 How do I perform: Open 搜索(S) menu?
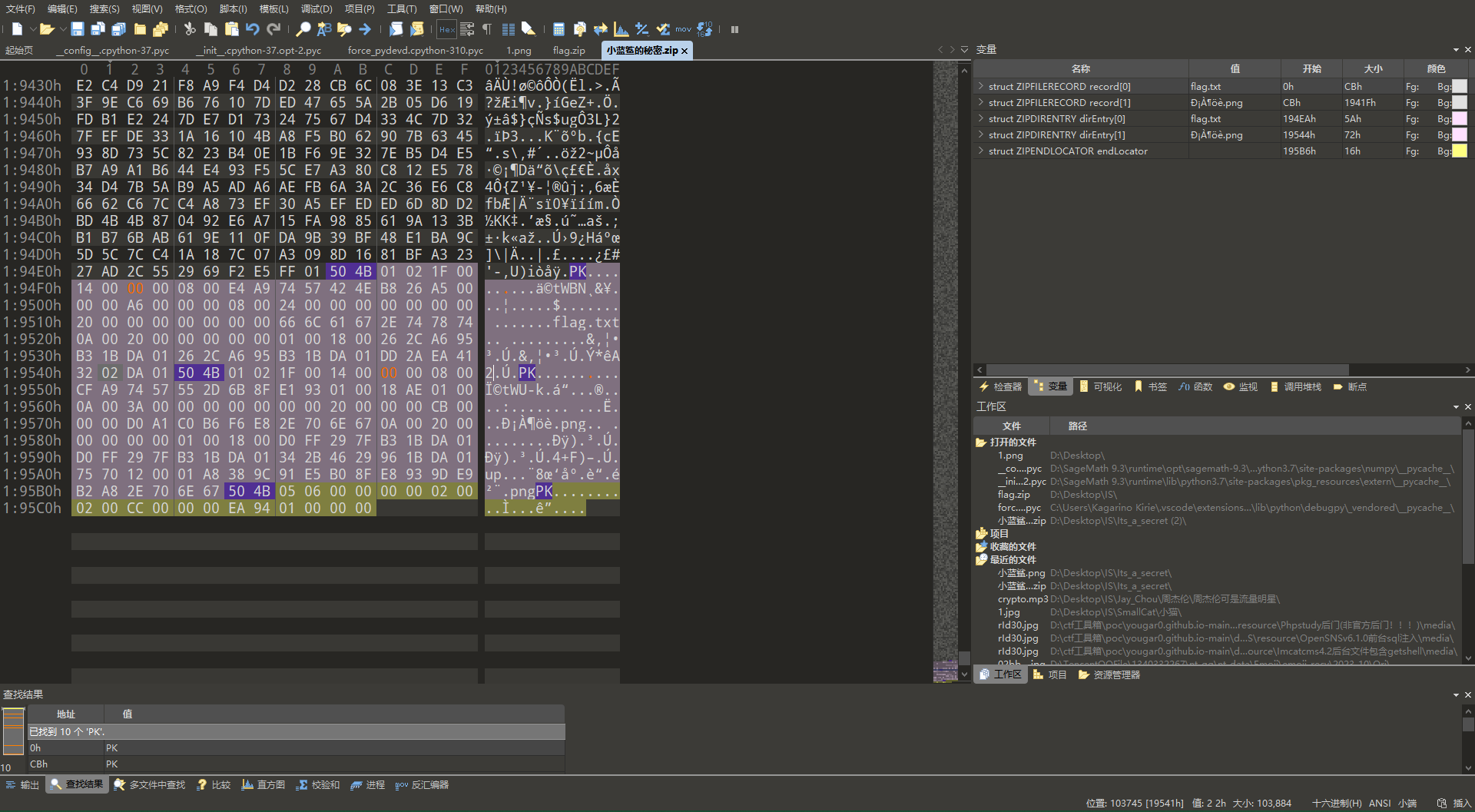click(x=104, y=8)
